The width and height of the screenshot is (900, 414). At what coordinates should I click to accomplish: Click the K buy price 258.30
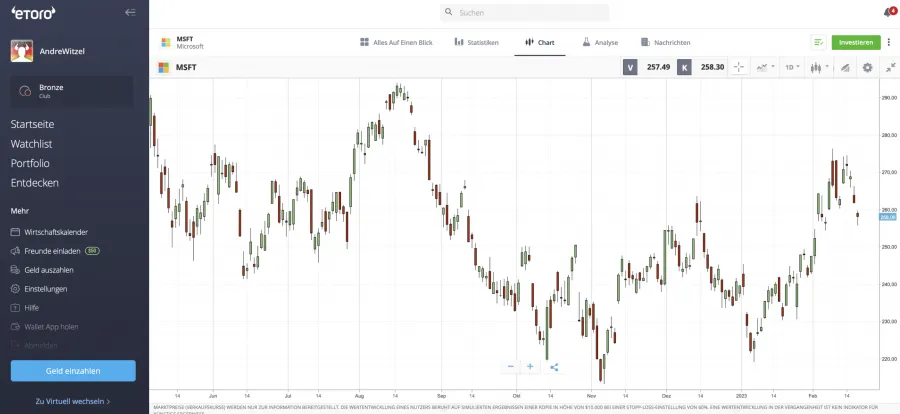coord(702,67)
